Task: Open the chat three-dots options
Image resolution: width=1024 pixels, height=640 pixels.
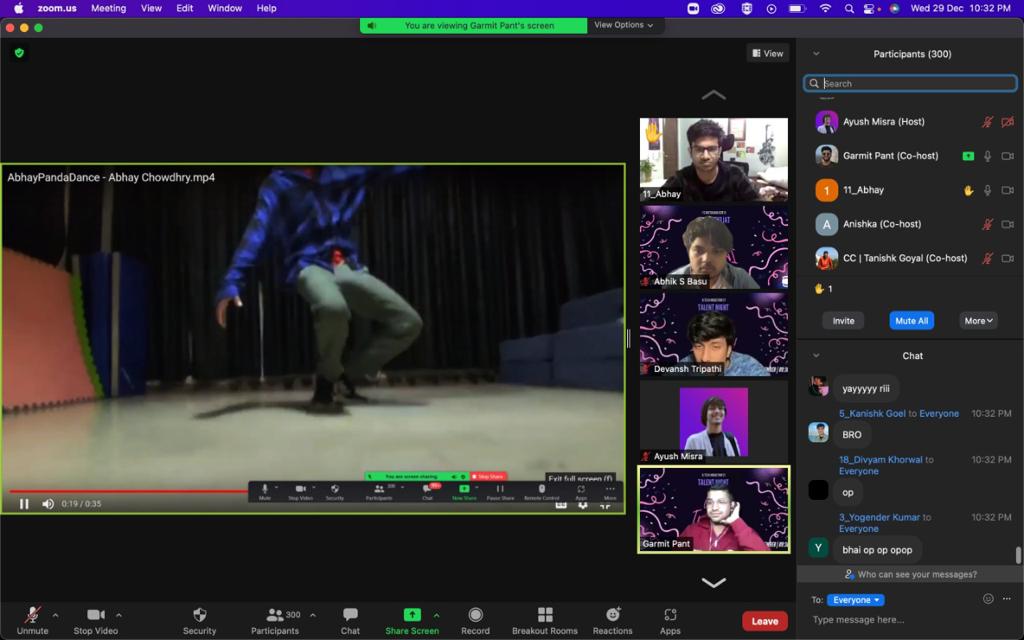Action: (1006, 599)
